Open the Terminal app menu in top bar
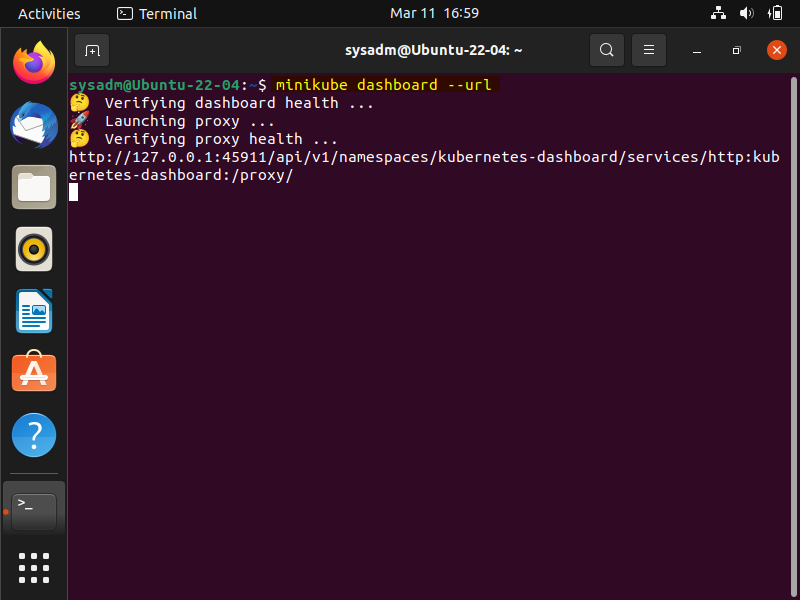800x600 pixels. pyautogui.click(x=157, y=13)
